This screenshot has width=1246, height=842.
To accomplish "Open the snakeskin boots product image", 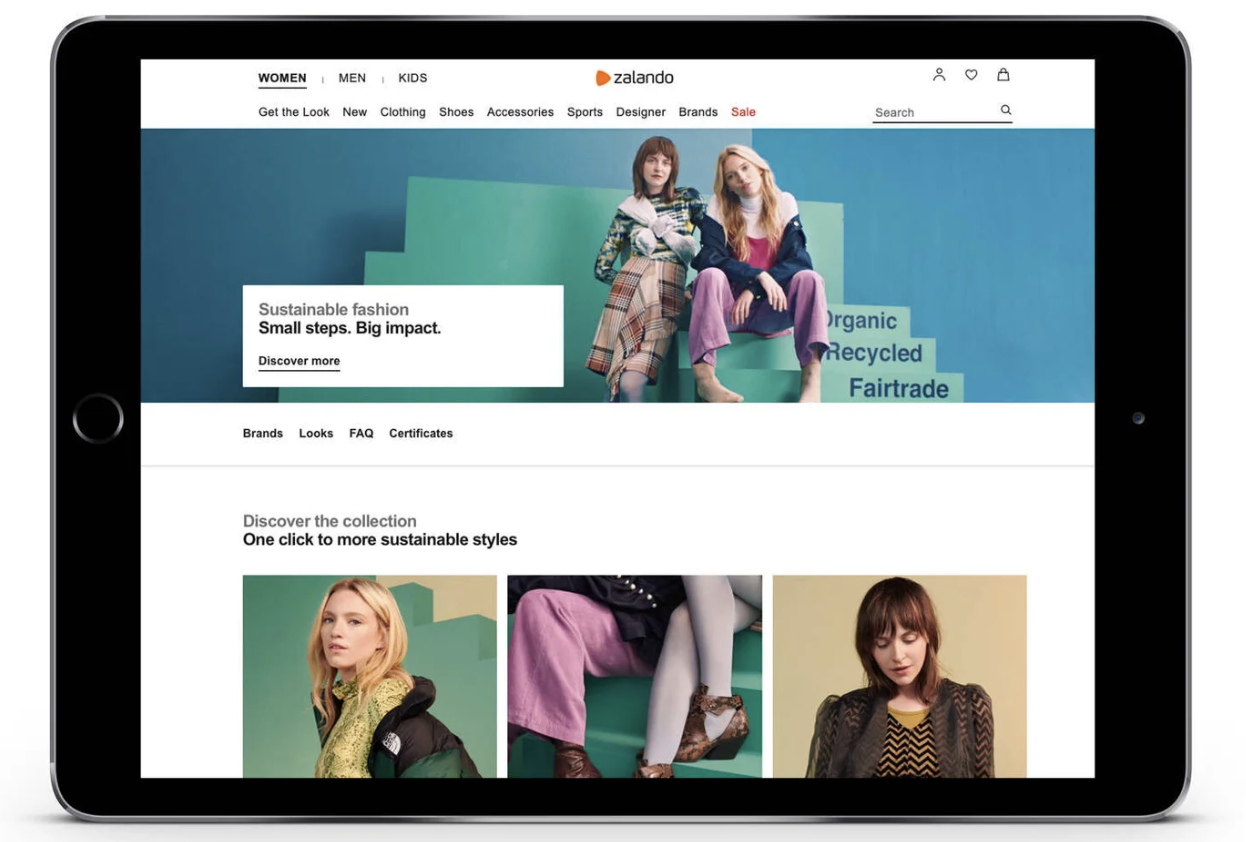I will coord(635,676).
